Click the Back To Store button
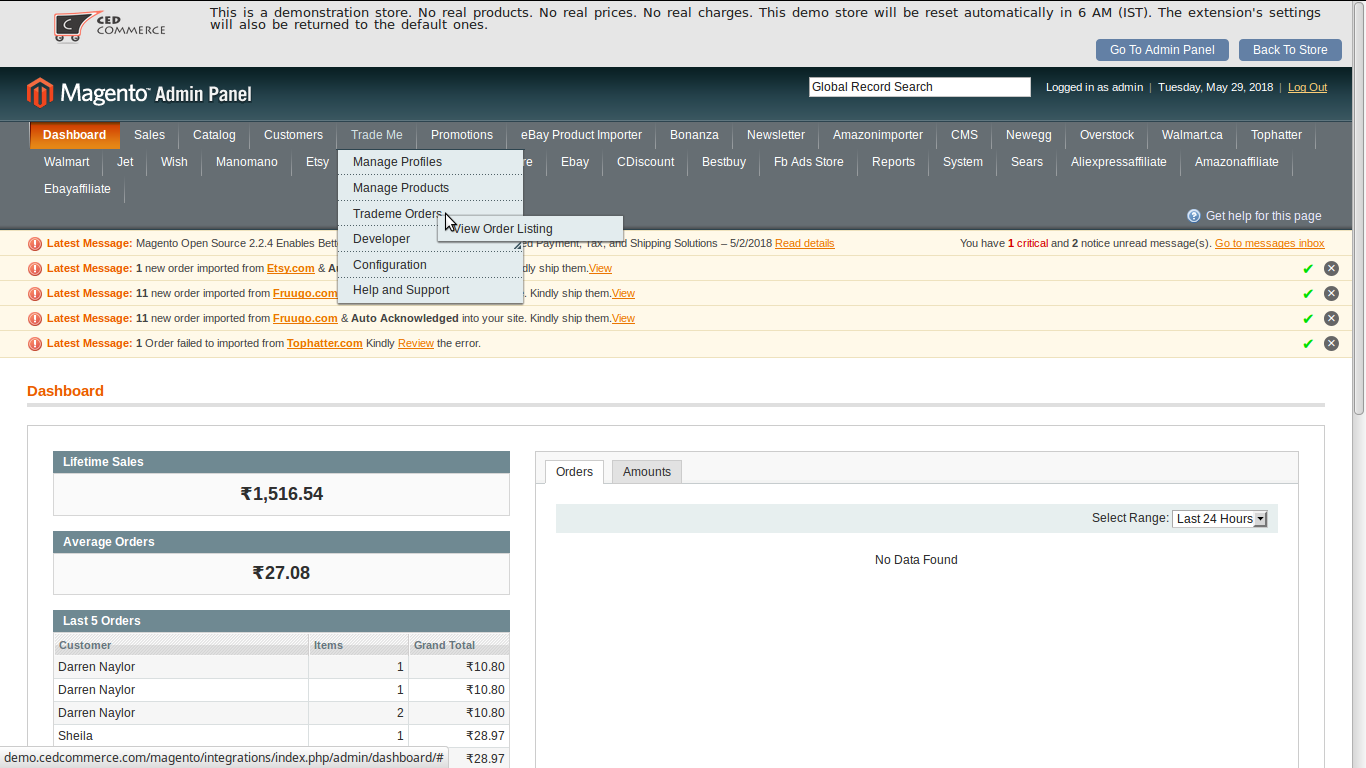 [1290, 50]
